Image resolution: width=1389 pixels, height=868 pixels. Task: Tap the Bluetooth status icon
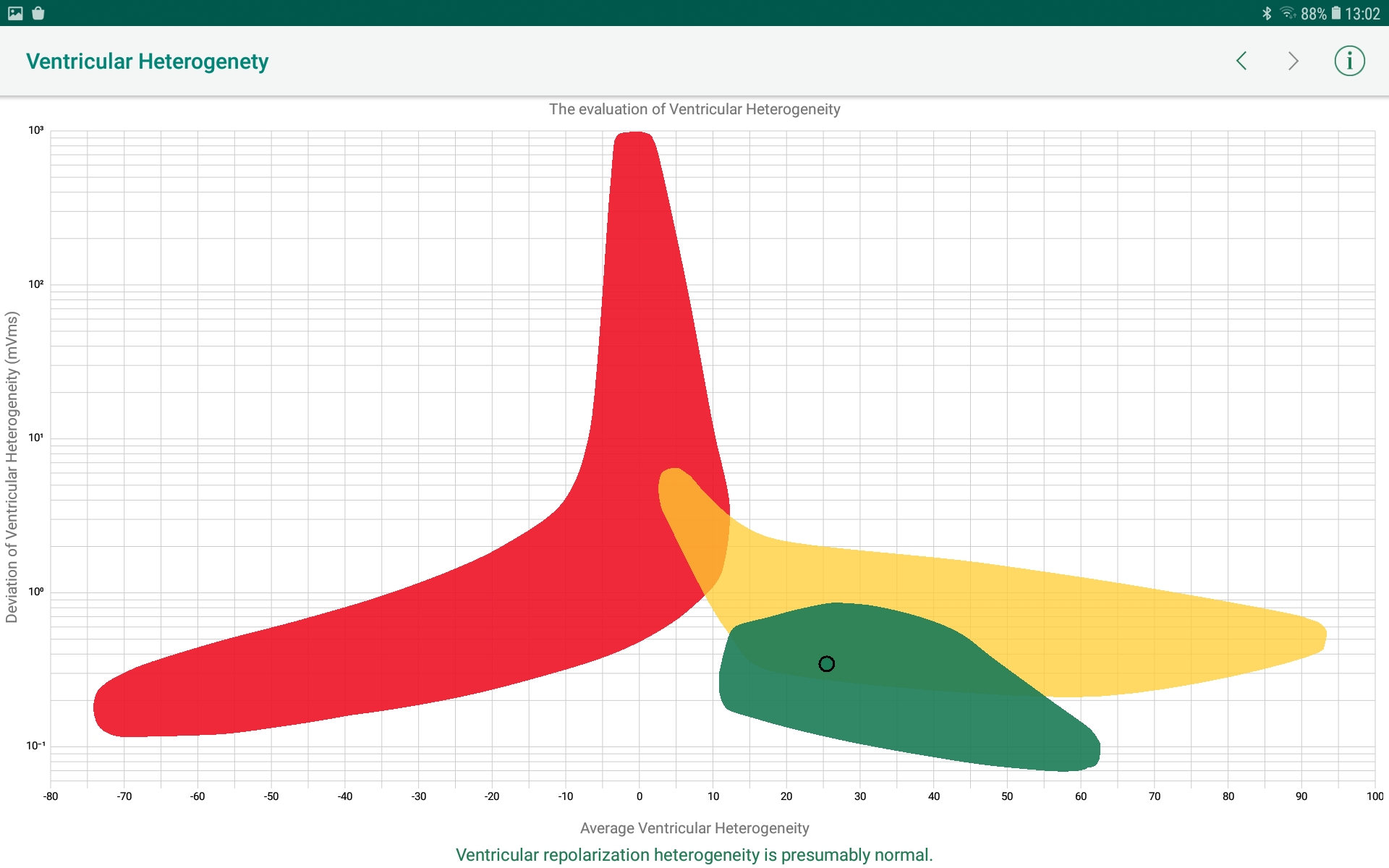[x=1267, y=13]
